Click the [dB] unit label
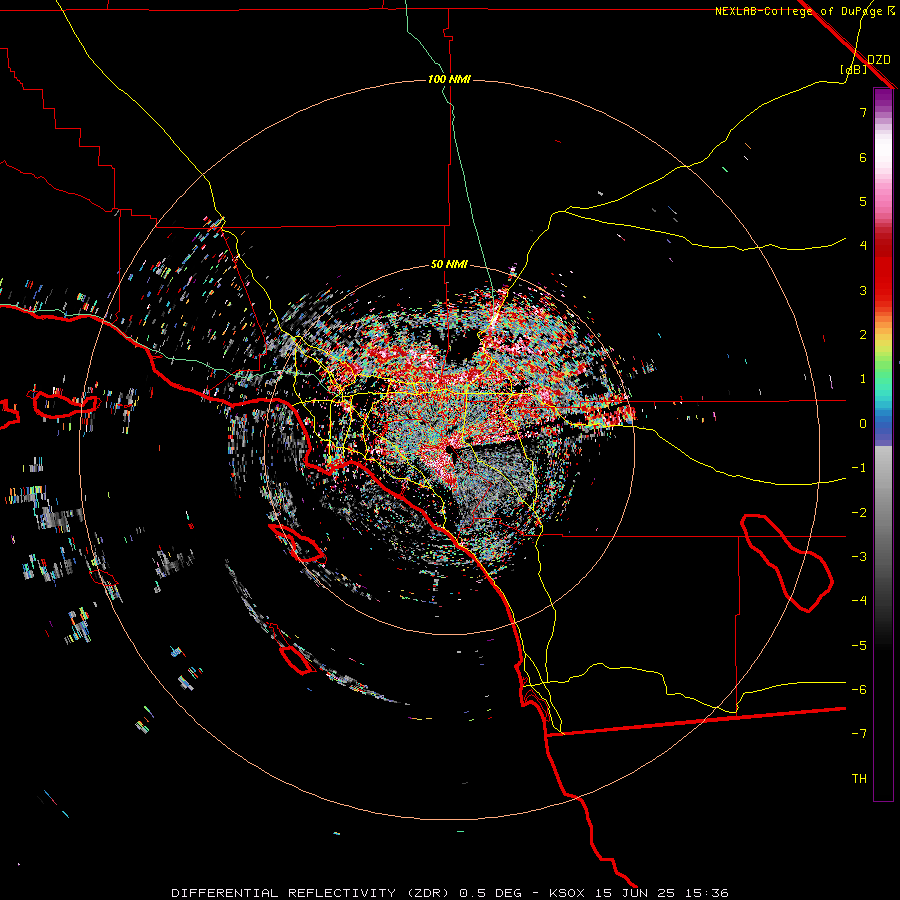This screenshot has width=900, height=900. pyautogui.click(x=853, y=69)
